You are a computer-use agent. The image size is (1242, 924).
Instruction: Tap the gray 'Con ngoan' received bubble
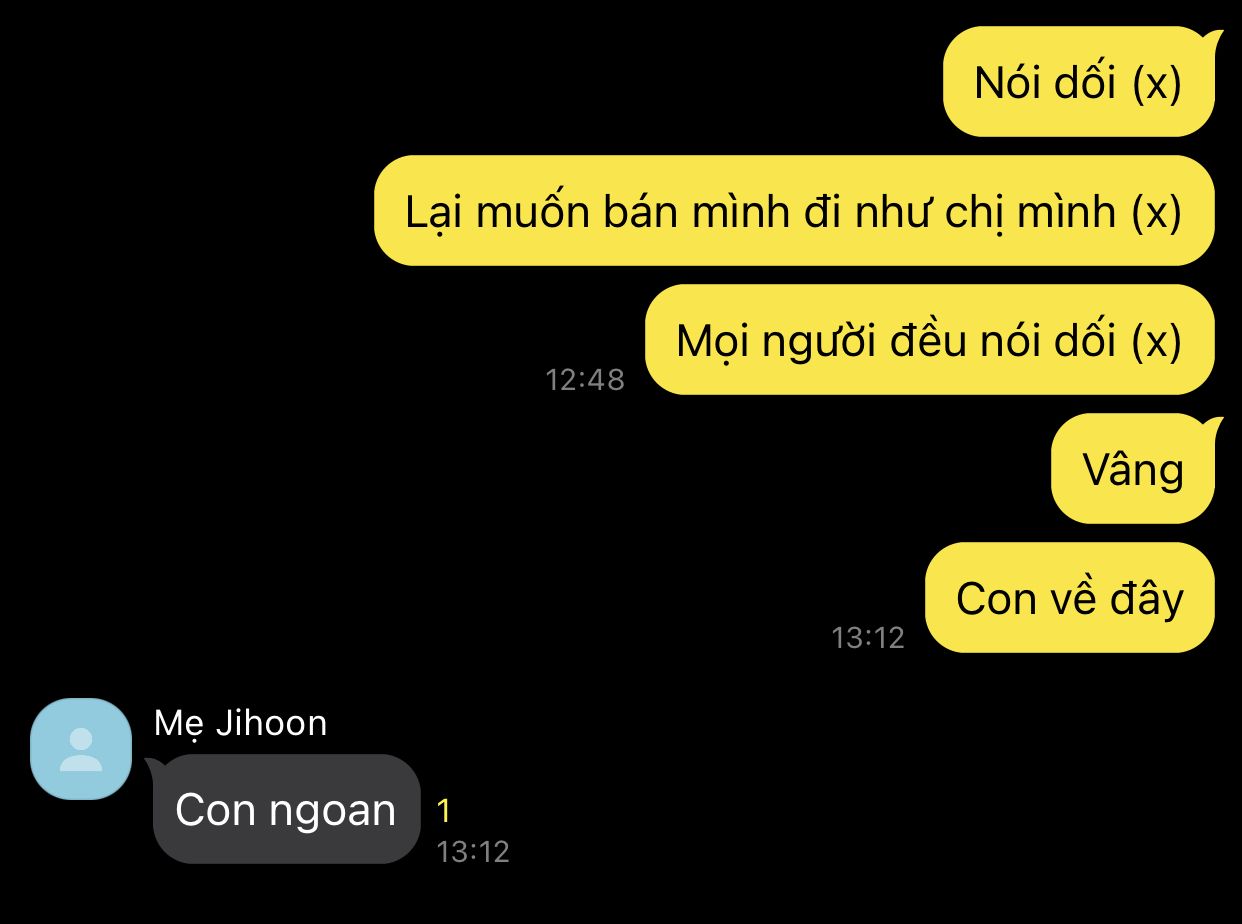[x=286, y=809]
